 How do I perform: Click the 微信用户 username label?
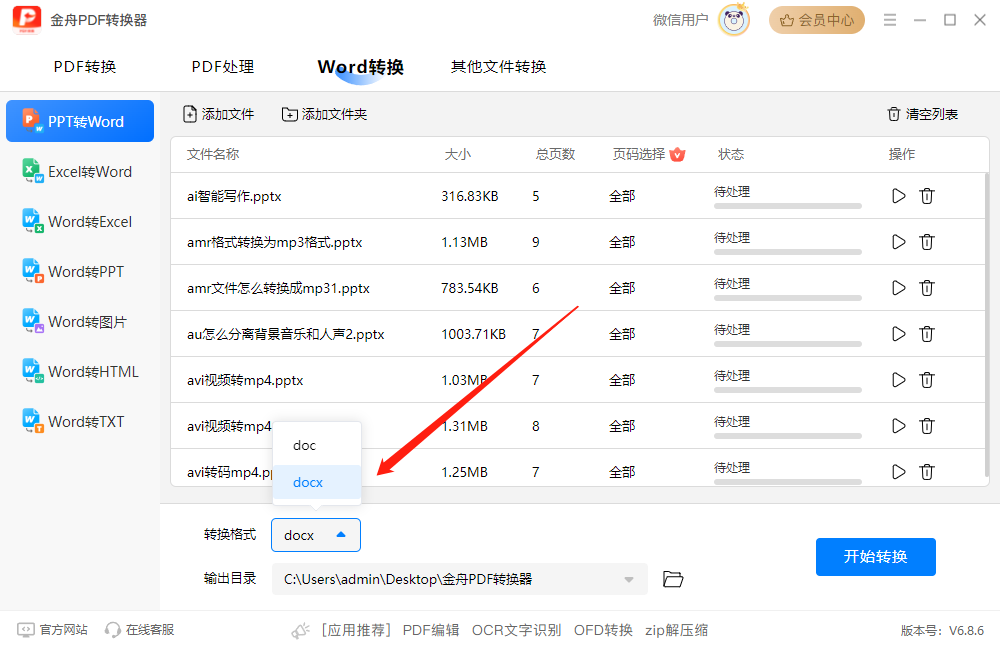680,20
